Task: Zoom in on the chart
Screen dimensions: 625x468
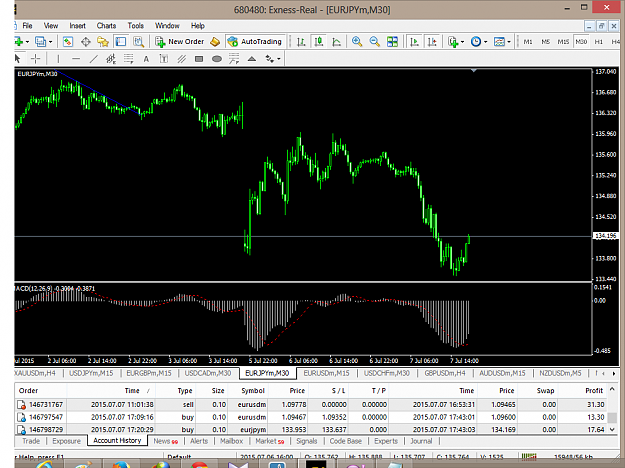Action: 357,41
